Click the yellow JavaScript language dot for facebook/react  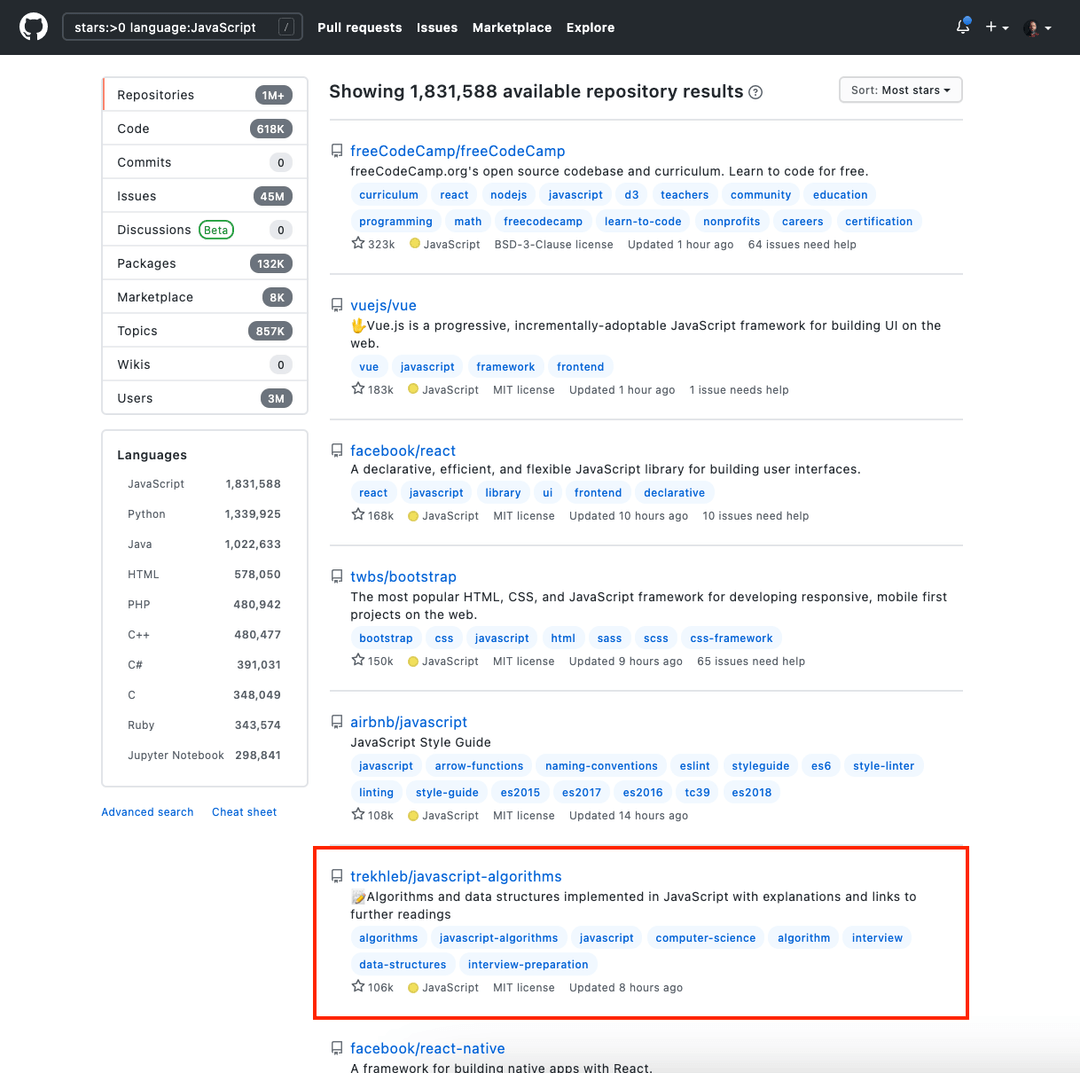414,516
